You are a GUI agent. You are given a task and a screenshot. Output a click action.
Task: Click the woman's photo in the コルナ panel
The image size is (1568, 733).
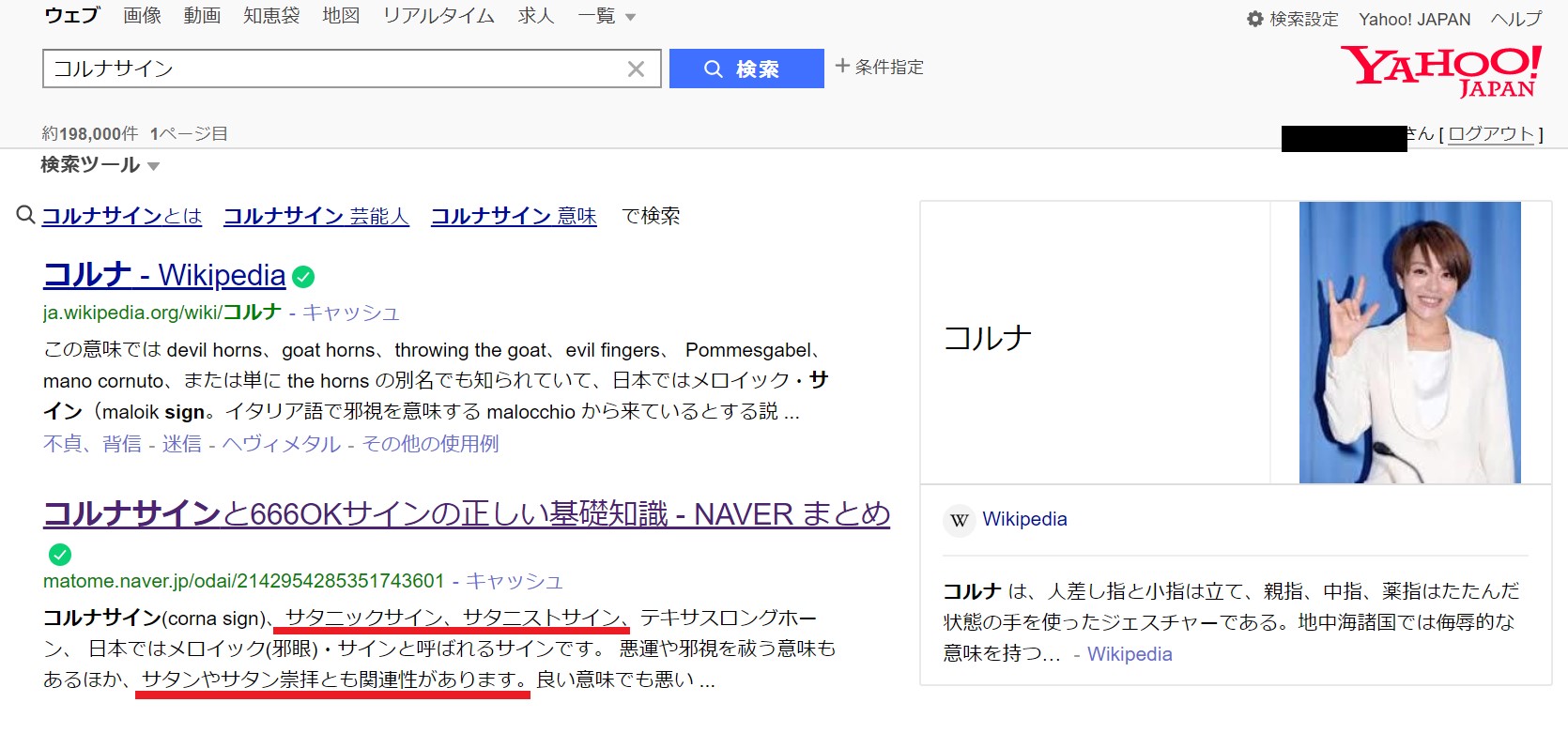[1409, 343]
